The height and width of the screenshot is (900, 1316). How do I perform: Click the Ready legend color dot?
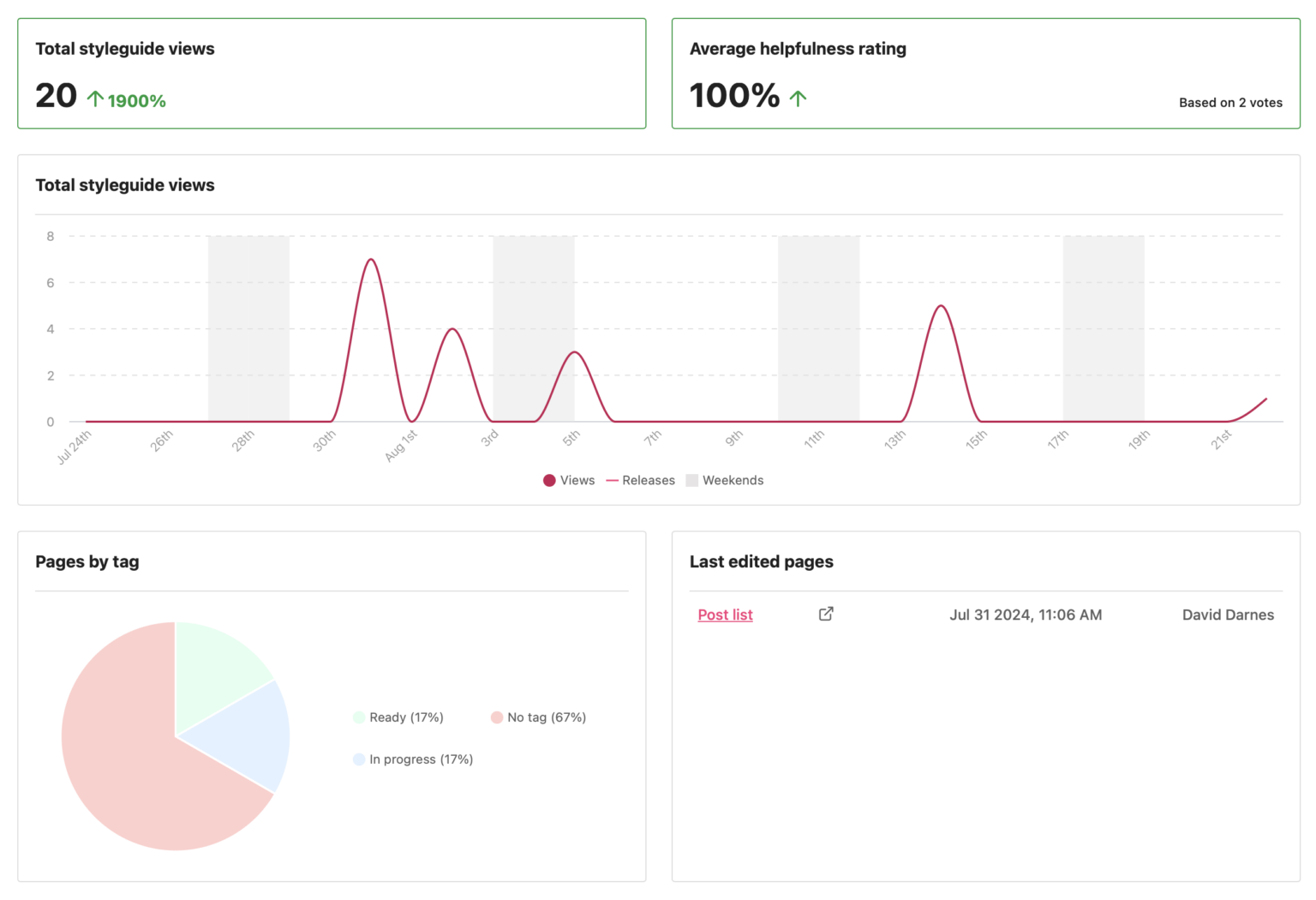tap(357, 717)
